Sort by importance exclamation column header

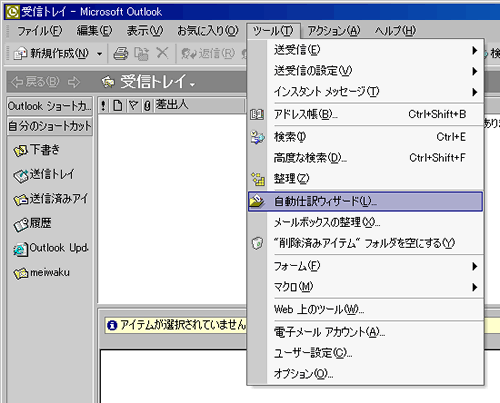(x=103, y=106)
